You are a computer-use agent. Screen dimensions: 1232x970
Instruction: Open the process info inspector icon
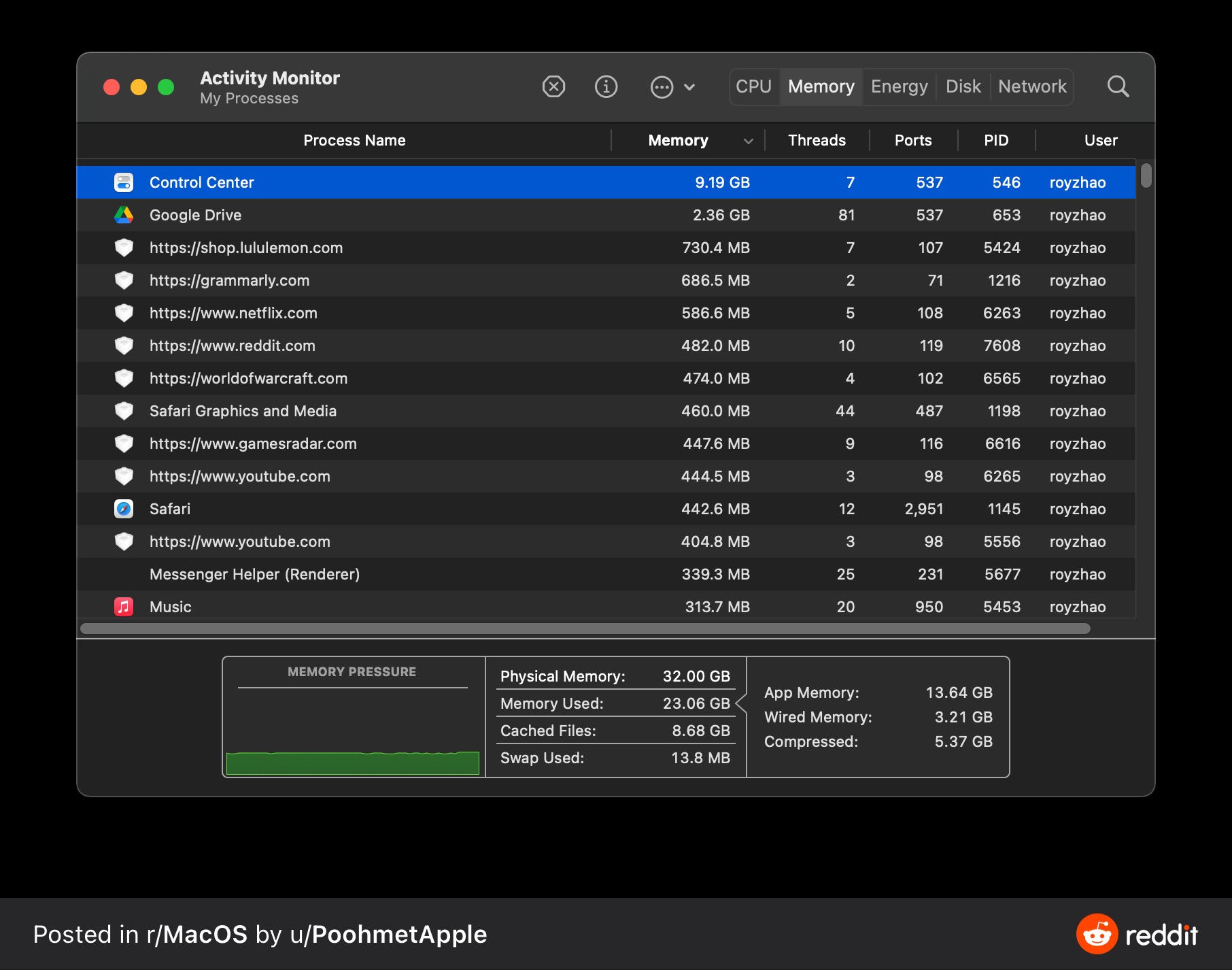coord(606,86)
